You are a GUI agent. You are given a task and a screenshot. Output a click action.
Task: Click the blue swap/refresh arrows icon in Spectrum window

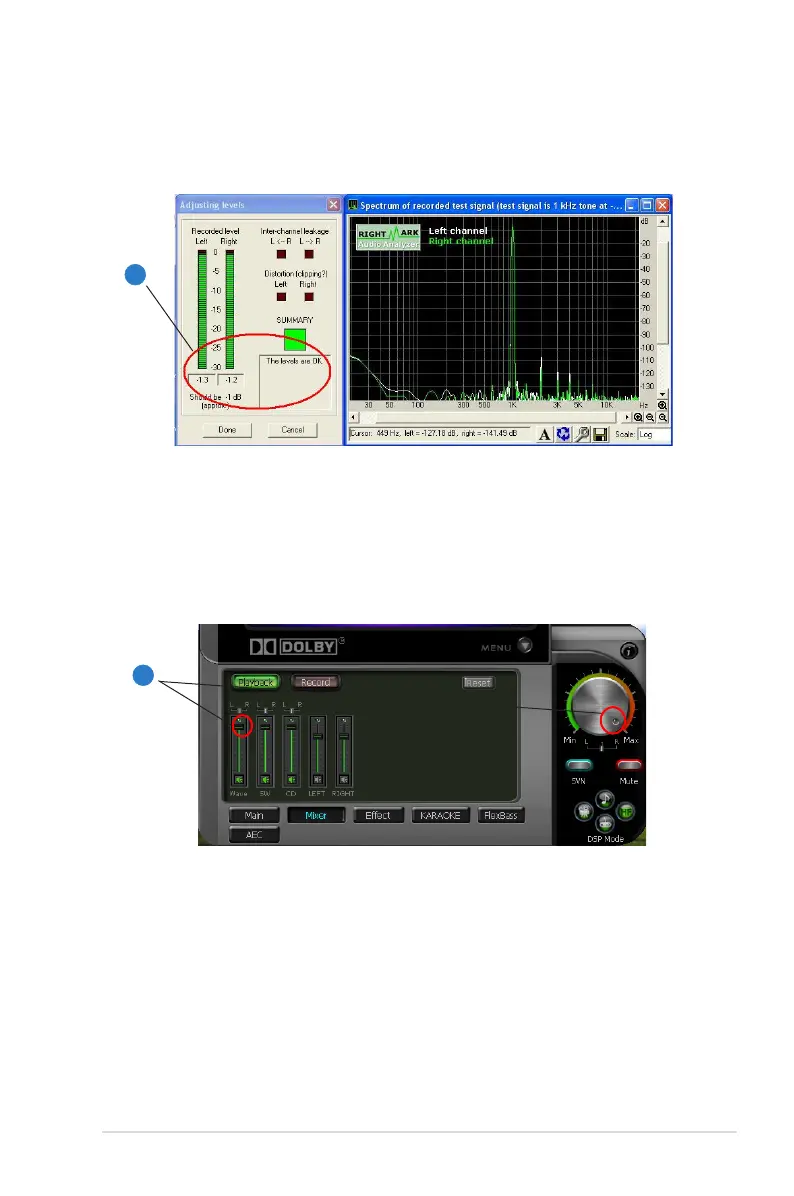(x=563, y=434)
